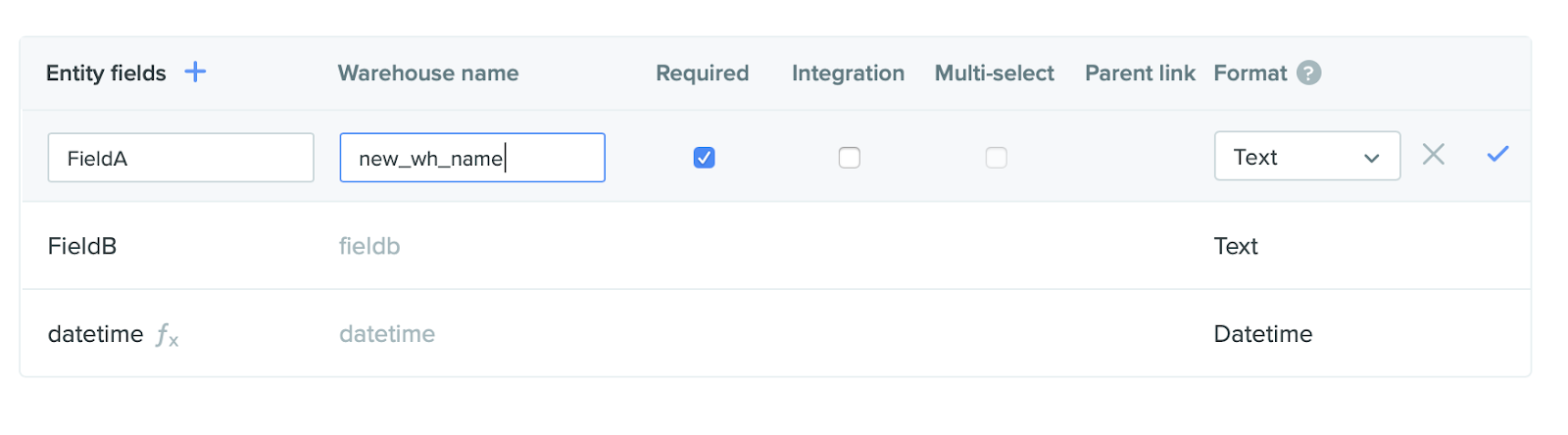Click the dropdown chevron in Format selector
This screenshot has height=435, width=1568.
click(1371, 159)
